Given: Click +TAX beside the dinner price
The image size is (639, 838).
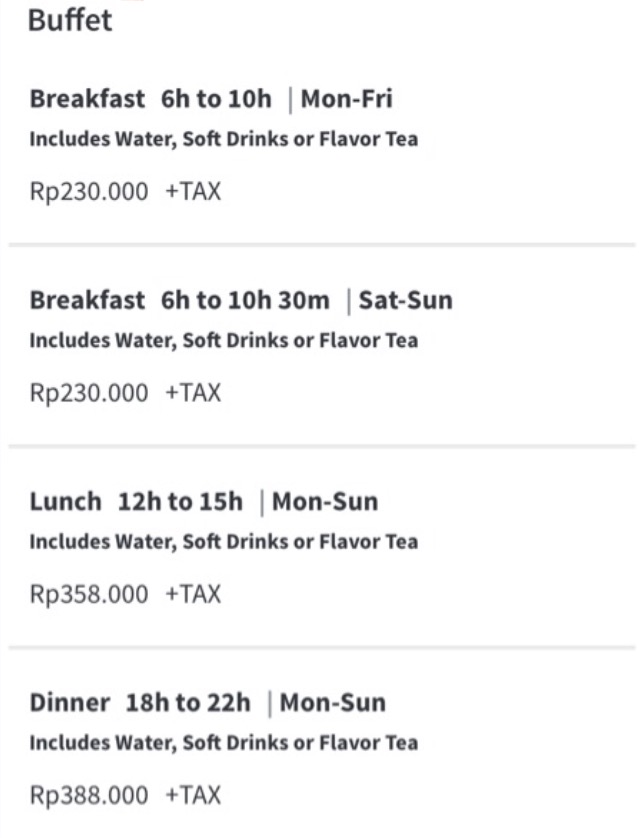Looking at the screenshot, I should coord(193,796).
